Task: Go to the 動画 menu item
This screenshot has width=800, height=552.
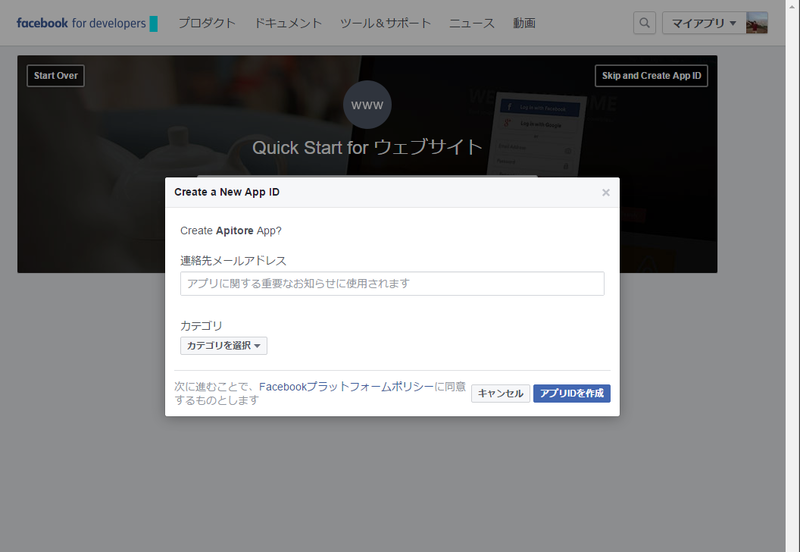Action: point(524,23)
